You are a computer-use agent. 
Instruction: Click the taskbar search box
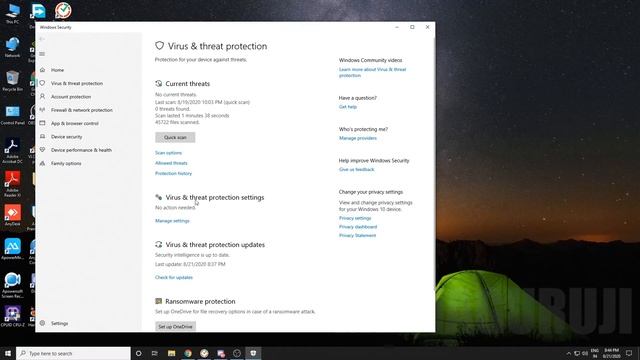(x=73, y=353)
